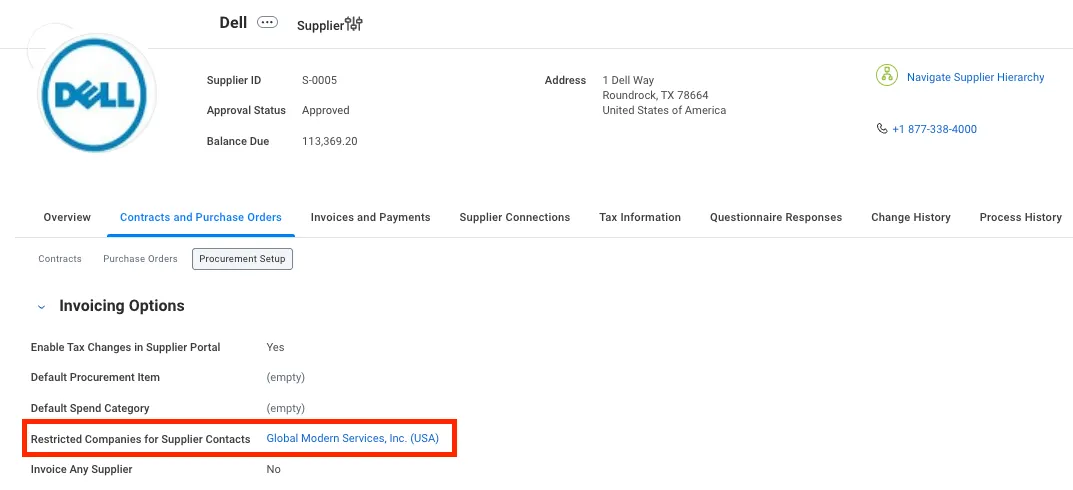1073x490 pixels.
Task: Click (empty) value of Default Procurement Item
Action: point(285,377)
